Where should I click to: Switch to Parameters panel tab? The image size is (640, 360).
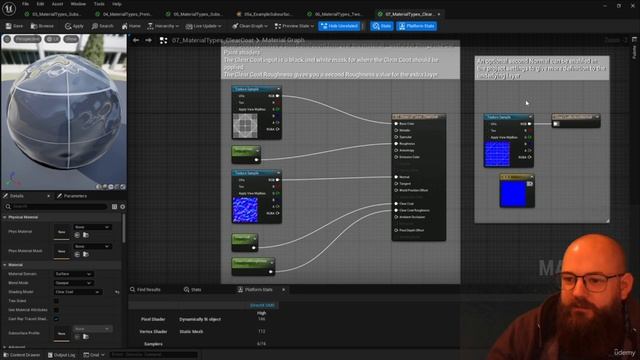tap(72, 196)
